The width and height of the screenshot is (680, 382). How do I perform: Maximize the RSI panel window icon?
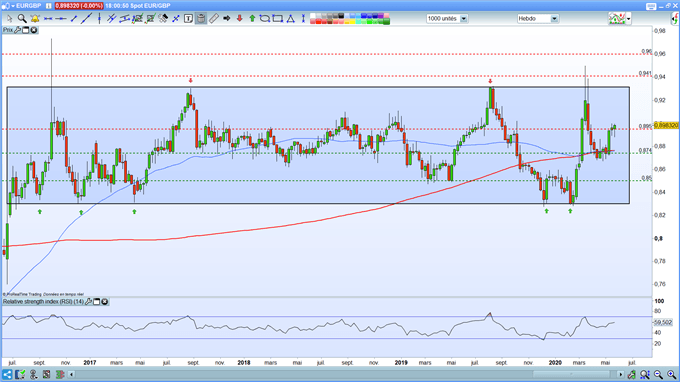[x=97, y=301]
